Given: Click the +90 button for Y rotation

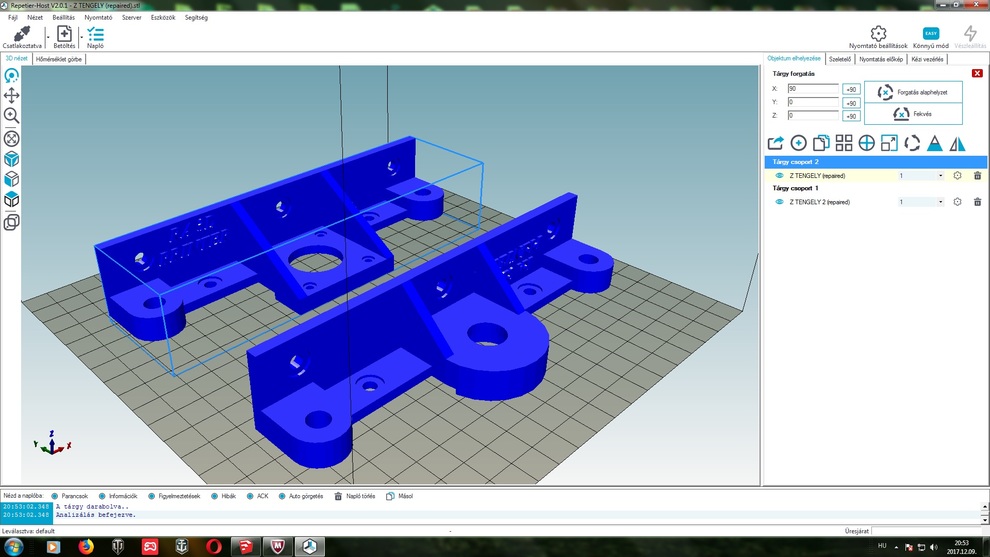Looking at the screenshot, I should 851,103.
